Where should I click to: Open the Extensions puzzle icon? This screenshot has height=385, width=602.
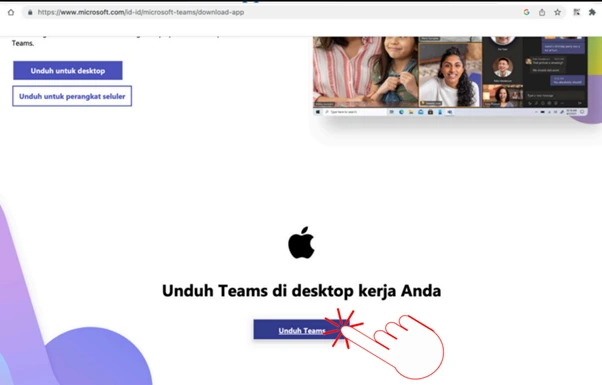pos(592,12)
